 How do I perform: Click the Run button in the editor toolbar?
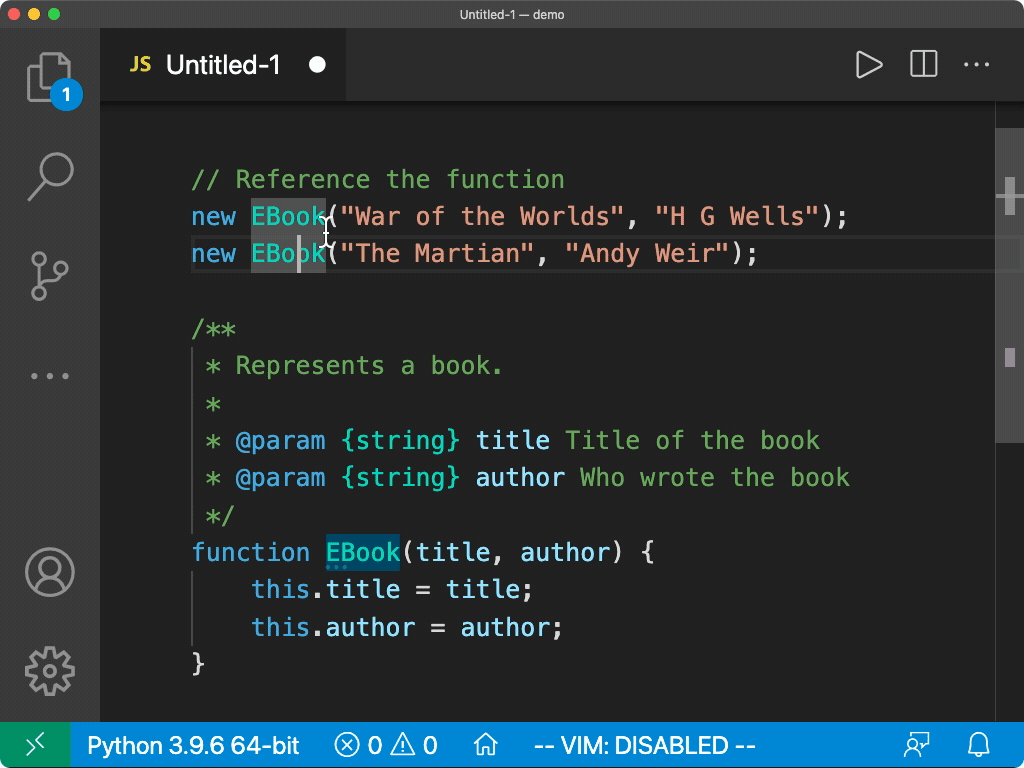869,64
